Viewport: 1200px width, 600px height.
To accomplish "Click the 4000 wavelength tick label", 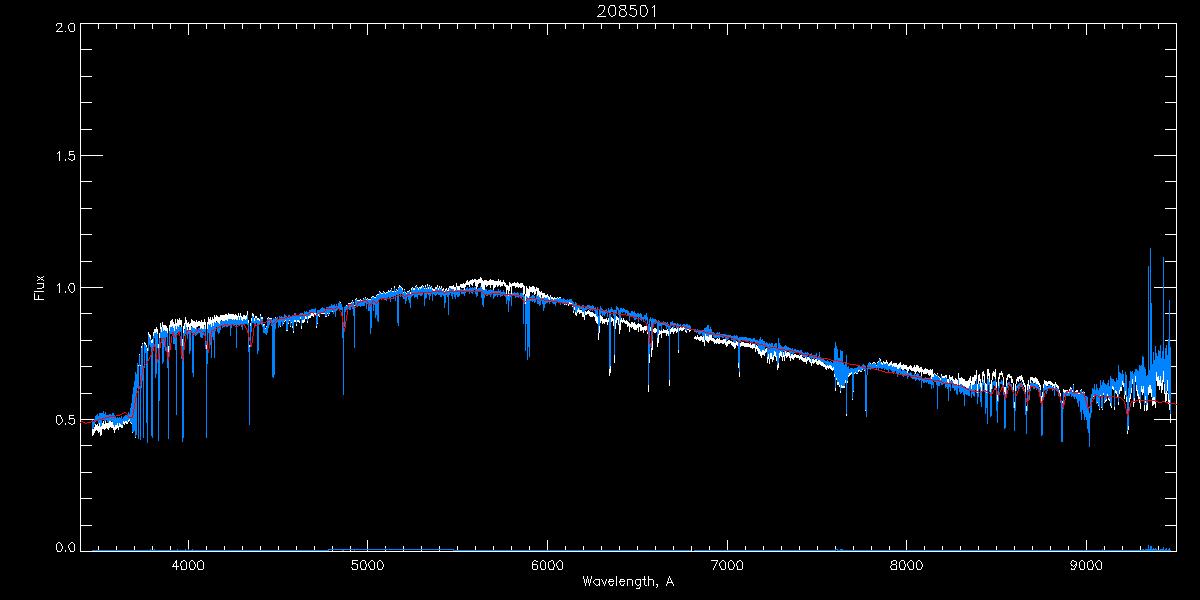I will pyautogui.click(x=188, y=565).
